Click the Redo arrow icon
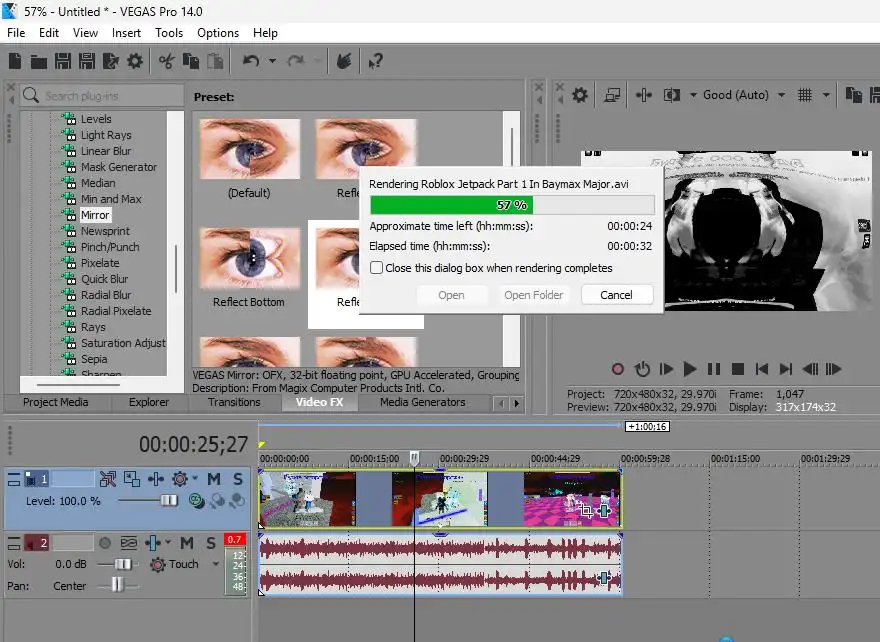 [x=296, y=61]
